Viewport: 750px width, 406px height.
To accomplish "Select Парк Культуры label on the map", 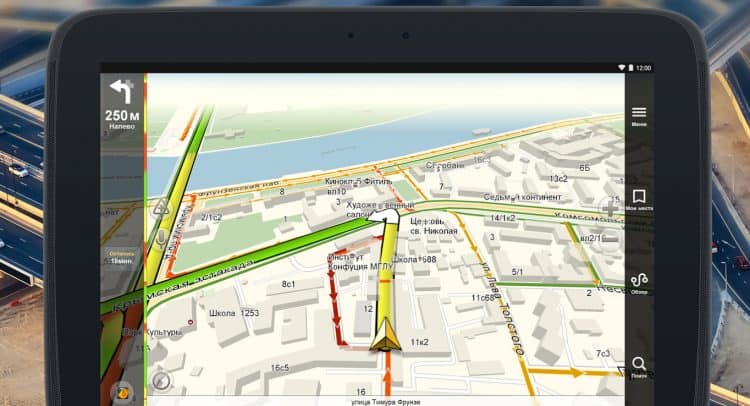I will pyautogui.click(x=152, y=331).
